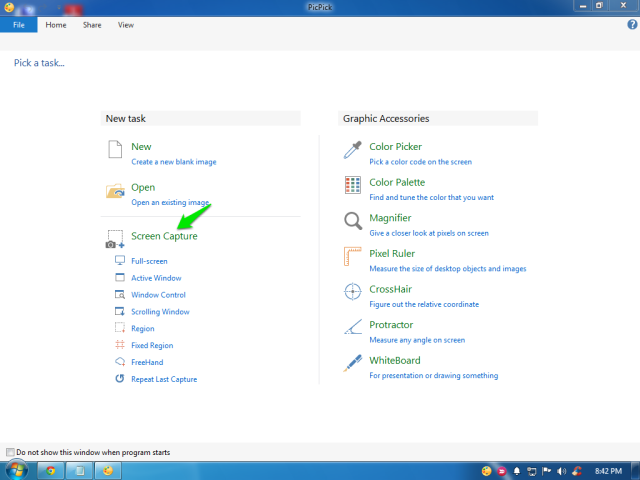Click 'Measure any angle on screen' text
The image size is (640, 480).
coord(417,340)
